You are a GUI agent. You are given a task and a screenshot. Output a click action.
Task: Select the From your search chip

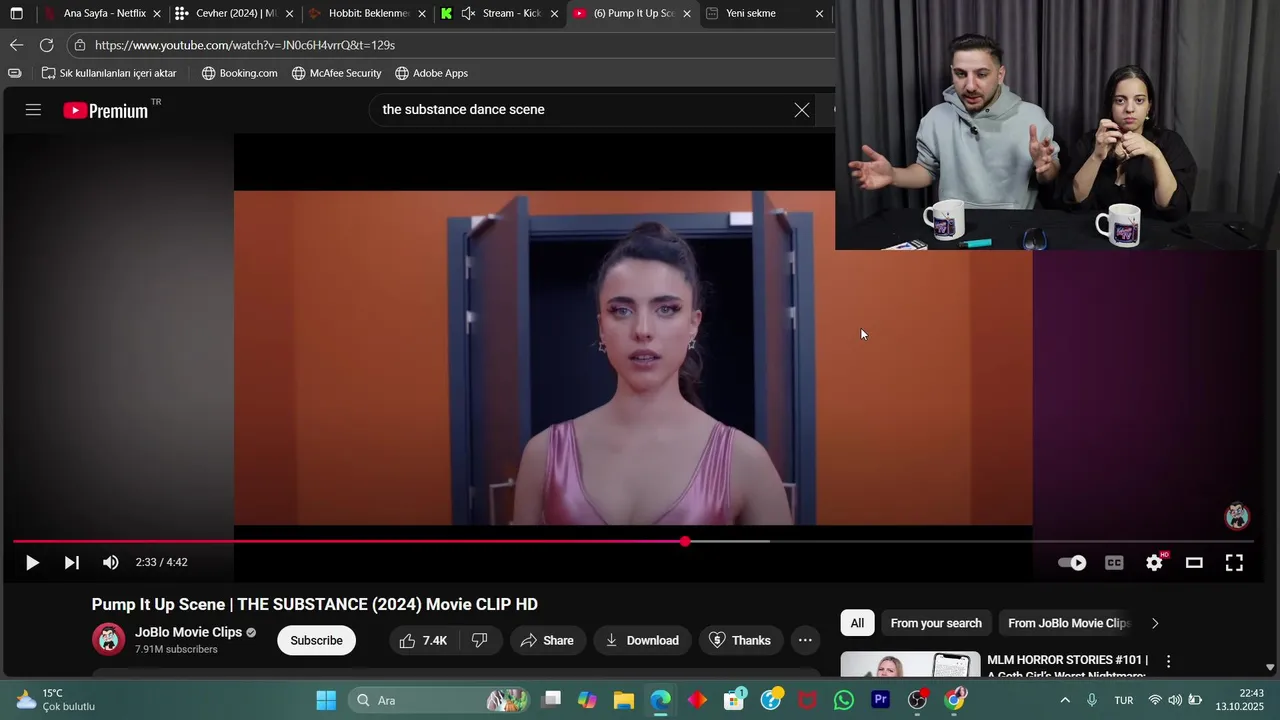pyautogui.click(x=936, y=623)
